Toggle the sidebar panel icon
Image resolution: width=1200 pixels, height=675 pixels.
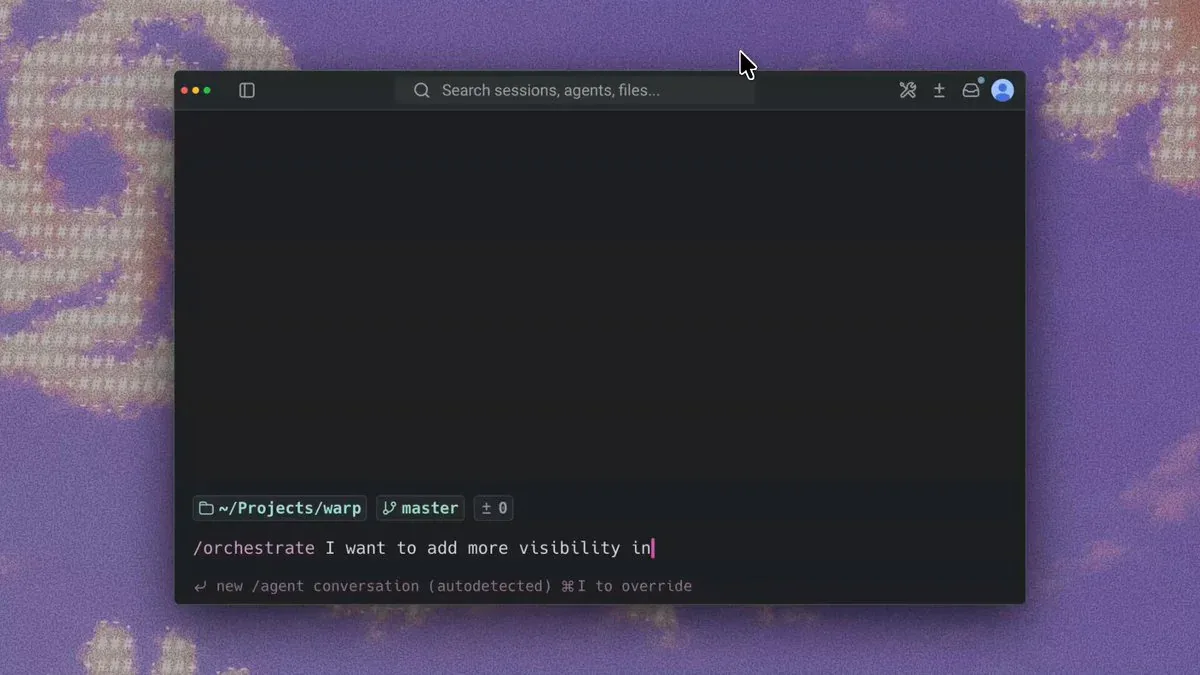click(247, 91)
